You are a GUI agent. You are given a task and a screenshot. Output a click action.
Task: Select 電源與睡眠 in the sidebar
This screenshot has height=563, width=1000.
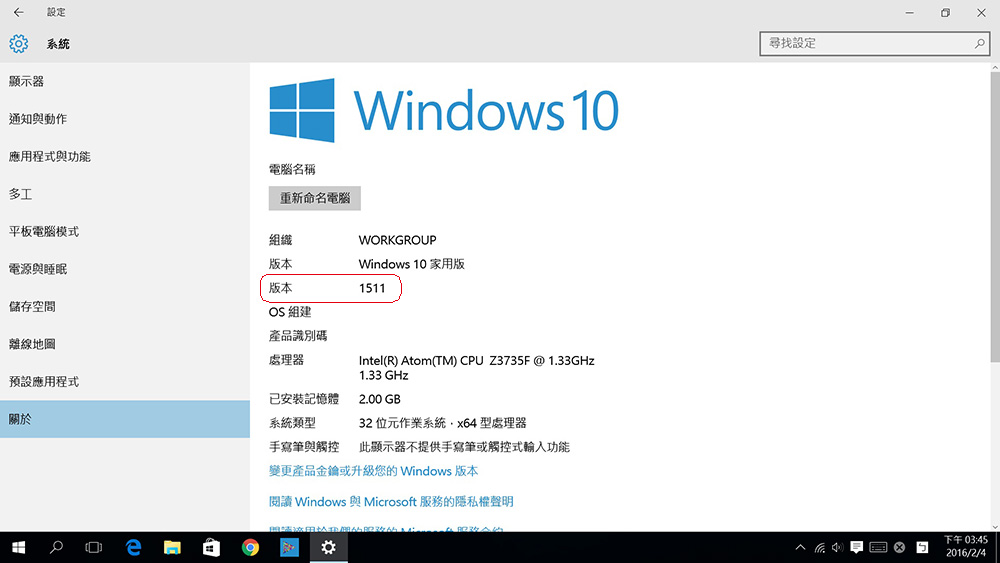124,270
